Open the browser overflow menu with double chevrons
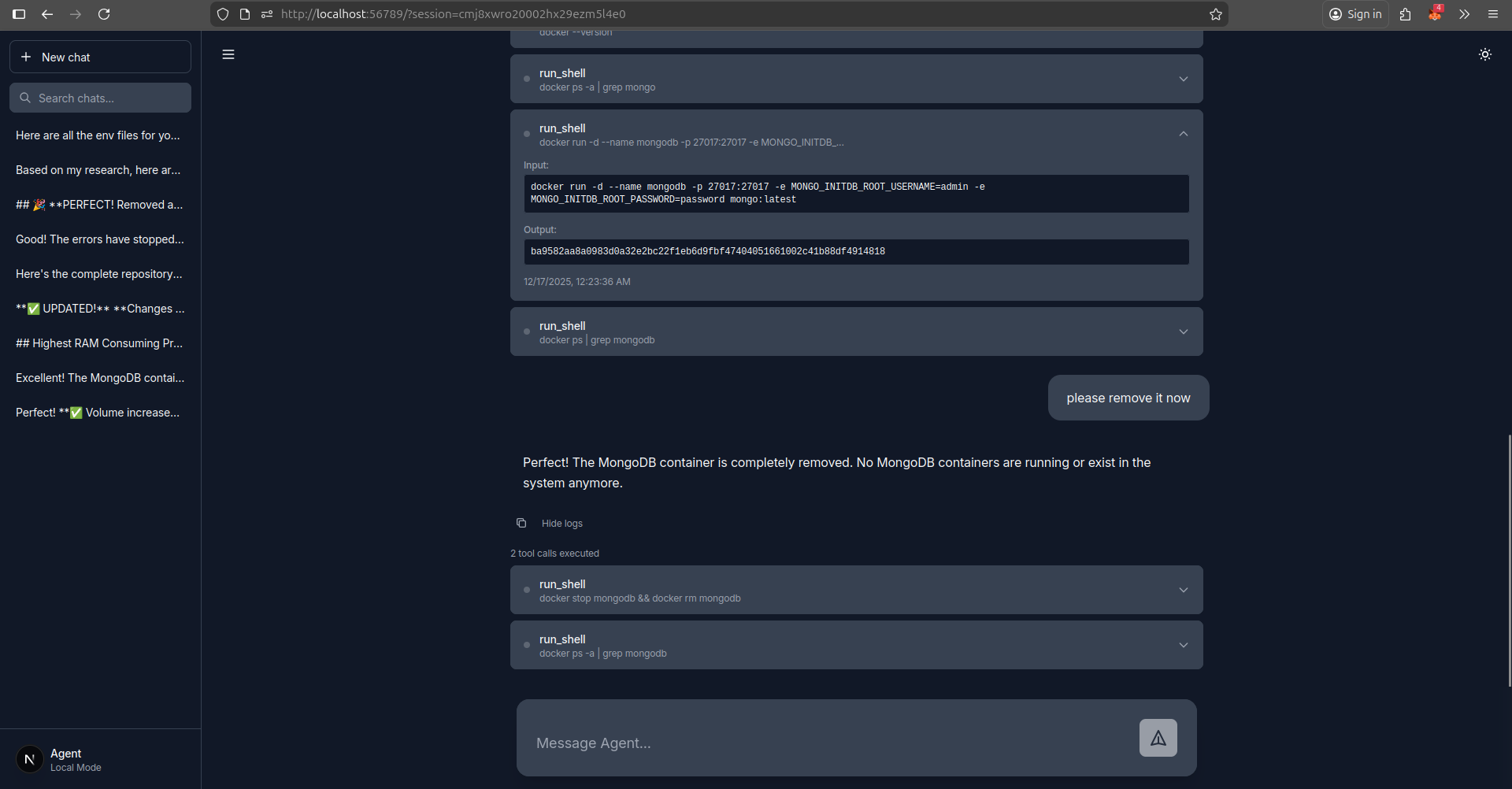The height and width of the screenshot is (789, 1512). tap(1463, 14)
